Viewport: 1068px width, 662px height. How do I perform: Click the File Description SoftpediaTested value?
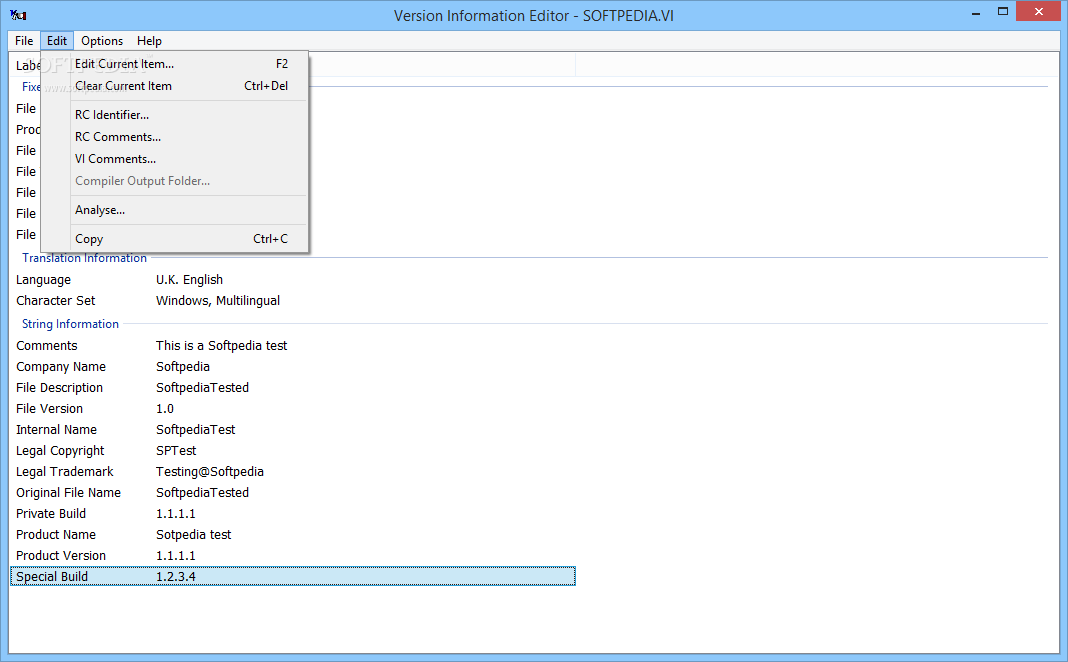[202, 388]
